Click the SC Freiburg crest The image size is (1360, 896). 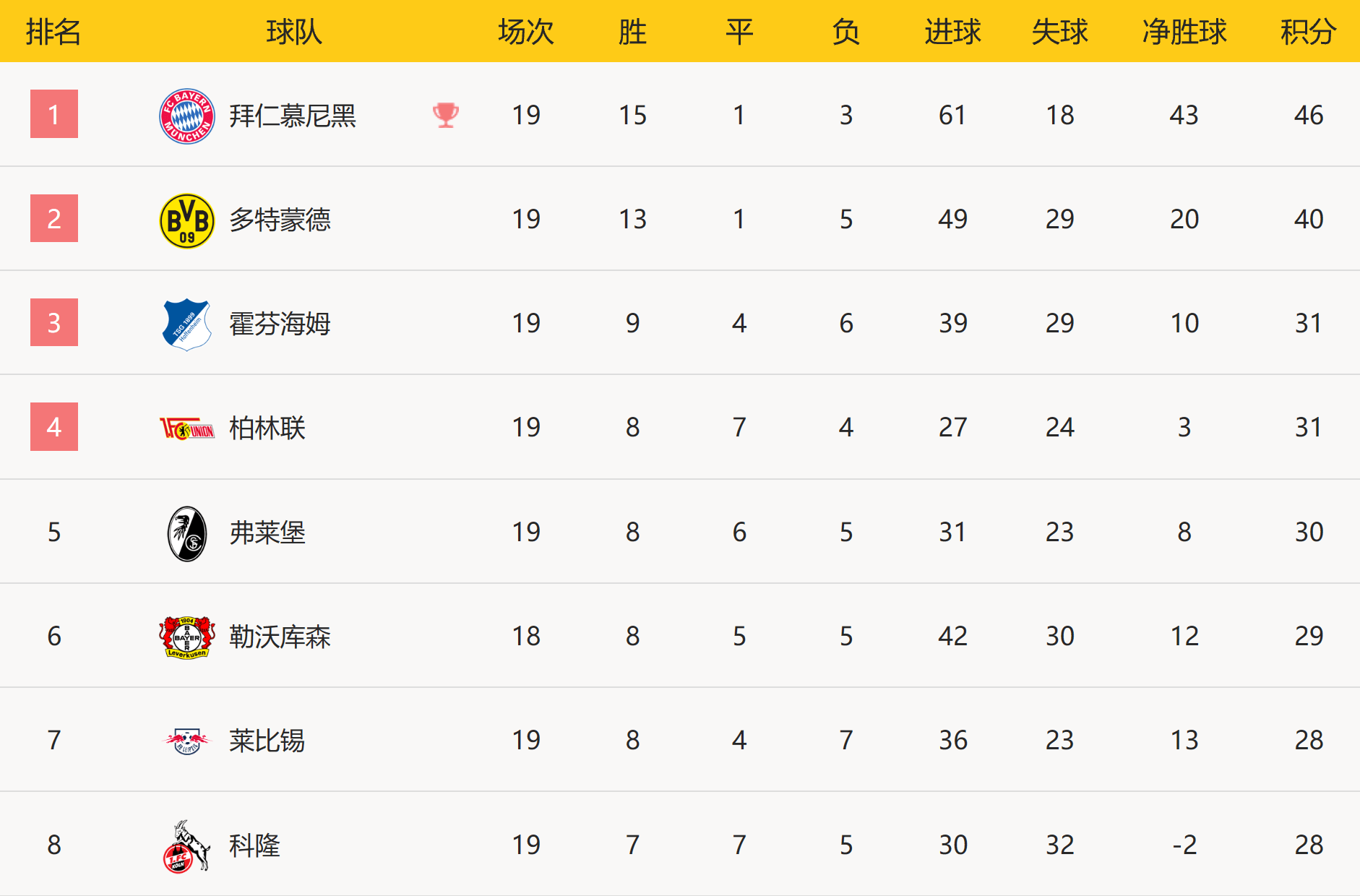[x=186, y=533]
